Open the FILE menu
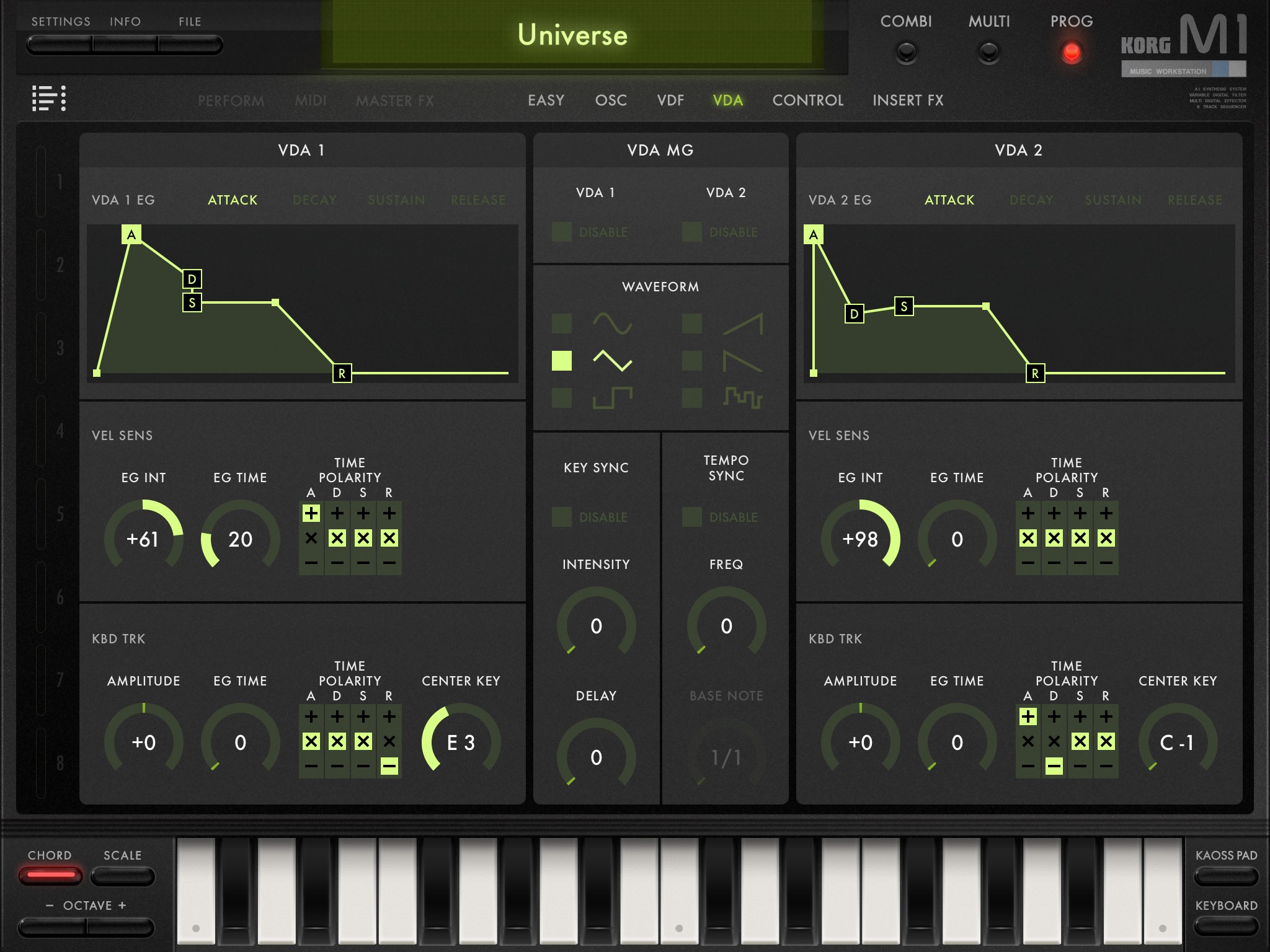Image resolution: width=1270 pixels, height=952 pixels. pos(190,45)
